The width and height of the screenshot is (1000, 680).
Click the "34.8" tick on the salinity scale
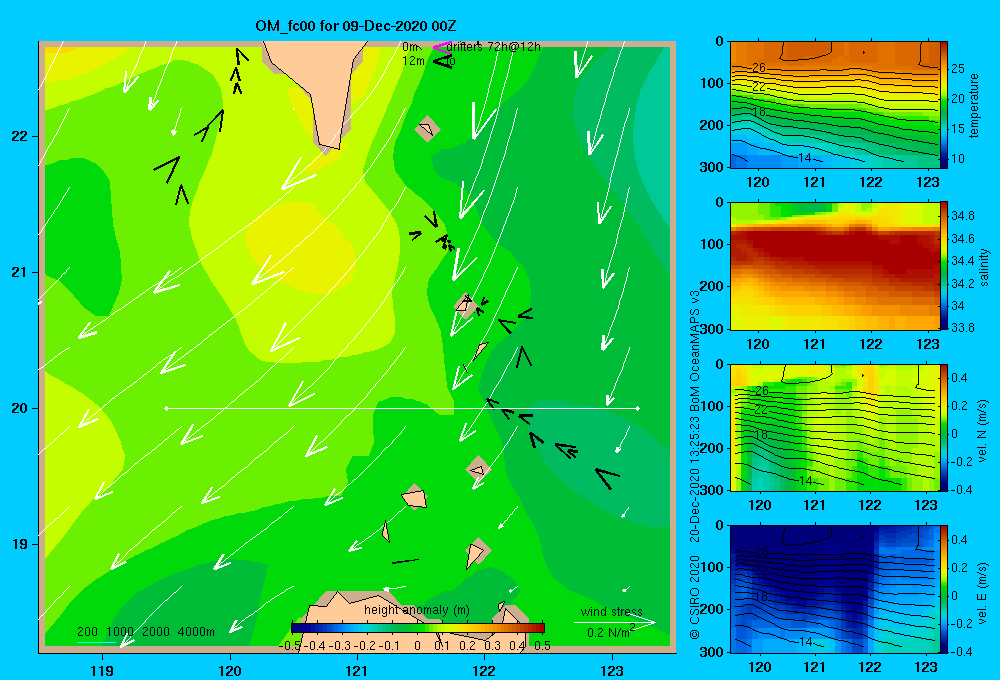tap(962, 216)
